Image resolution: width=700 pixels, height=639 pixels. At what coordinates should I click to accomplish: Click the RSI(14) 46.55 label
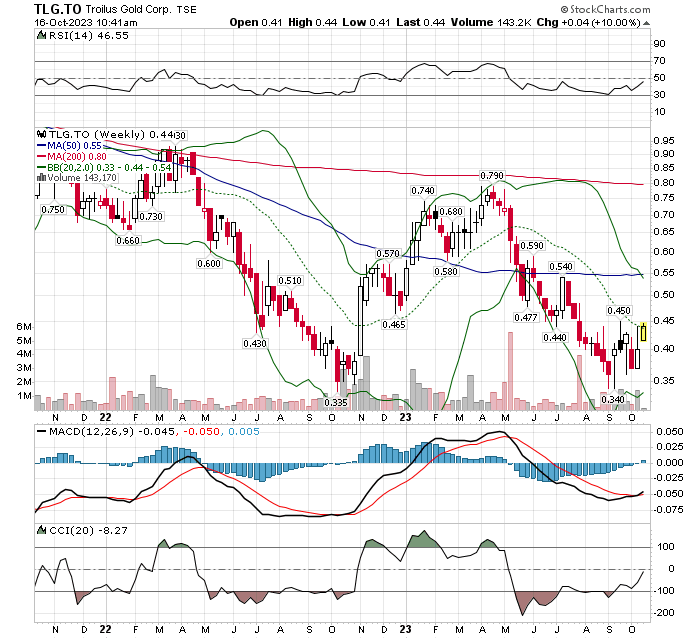88,35
